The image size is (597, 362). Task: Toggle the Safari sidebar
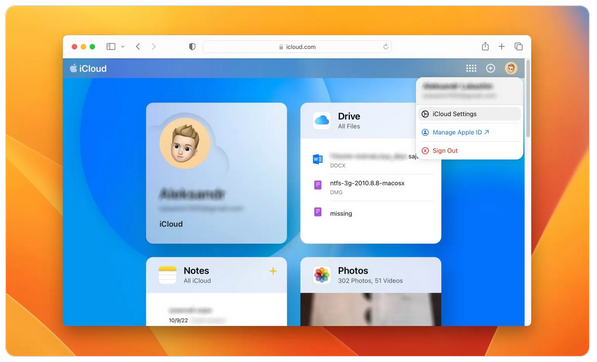click(x=111, y=46)
